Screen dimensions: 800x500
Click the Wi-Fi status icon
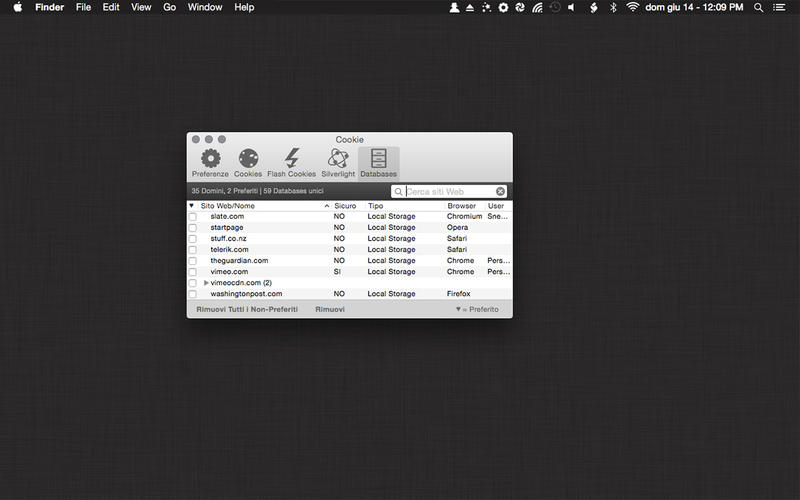(632, 7)
